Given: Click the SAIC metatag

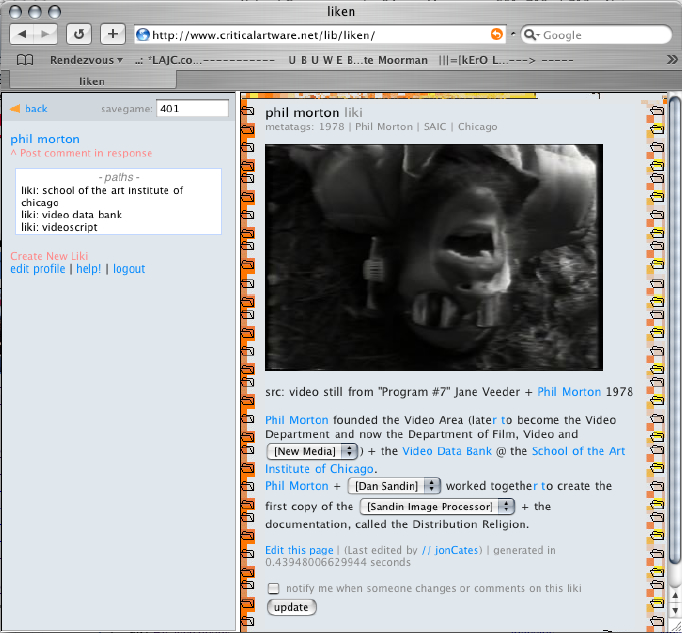Looking at the screenshot, I should point(435,127).
